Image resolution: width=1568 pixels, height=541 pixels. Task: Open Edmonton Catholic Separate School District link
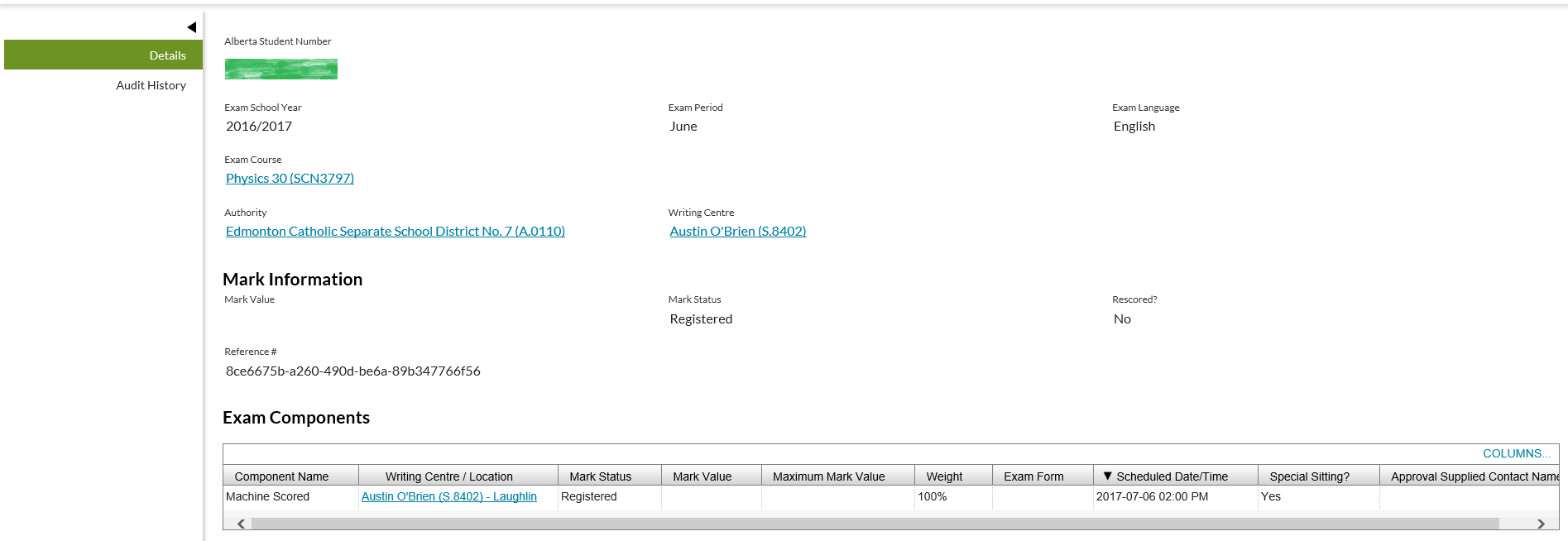tap(395, 232)
